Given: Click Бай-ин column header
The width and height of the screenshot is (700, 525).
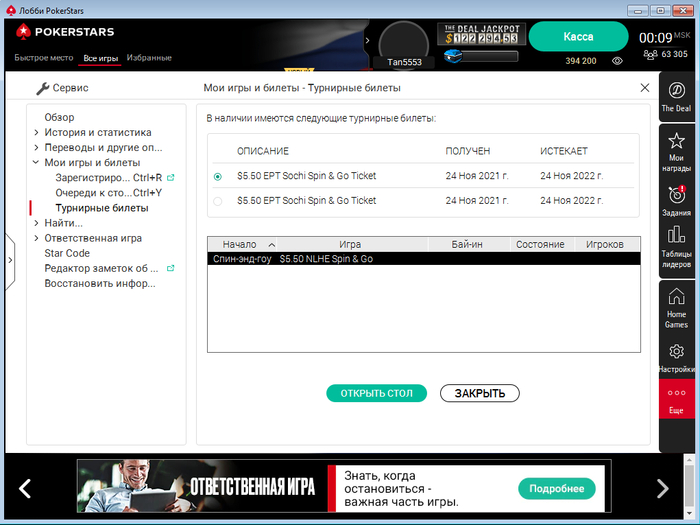Looking at the screenshot, I should [x=467, y=245].
